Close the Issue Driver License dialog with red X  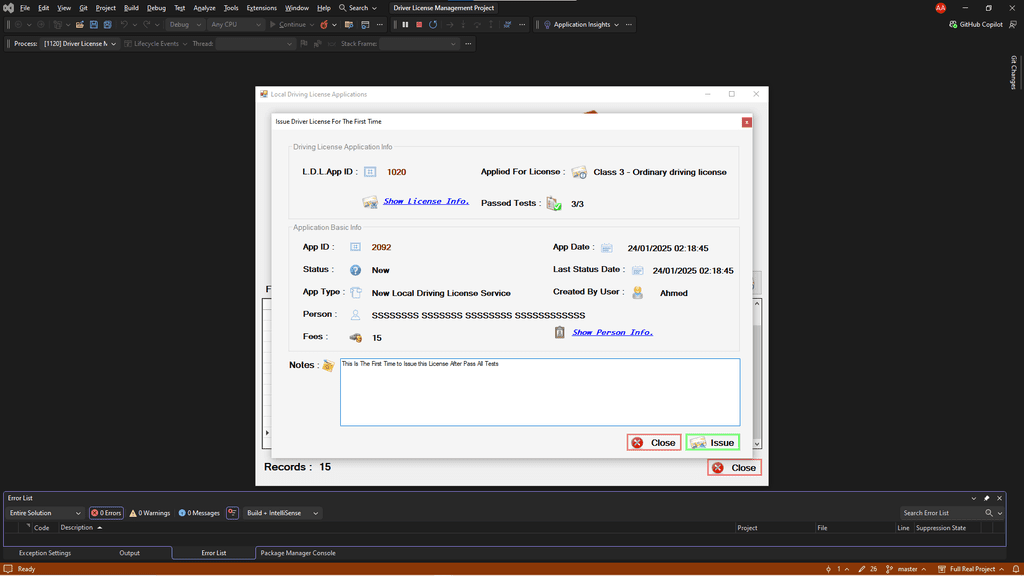746,122
